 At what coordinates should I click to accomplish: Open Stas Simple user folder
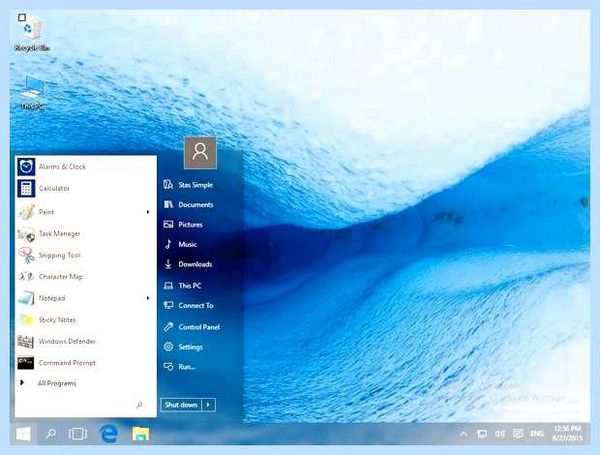188,185
